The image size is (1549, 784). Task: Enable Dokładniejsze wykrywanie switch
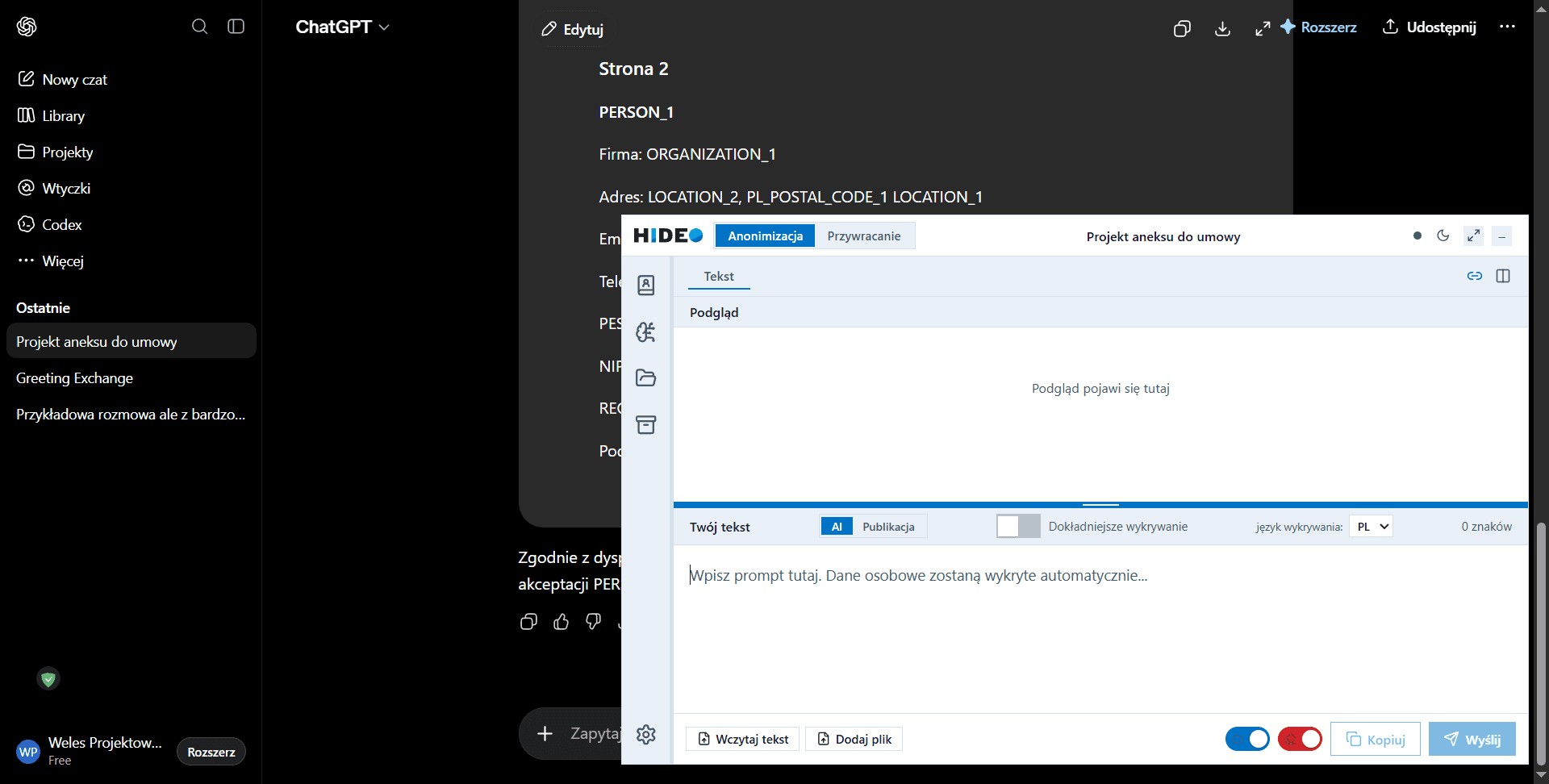(x=1018, y=526)
